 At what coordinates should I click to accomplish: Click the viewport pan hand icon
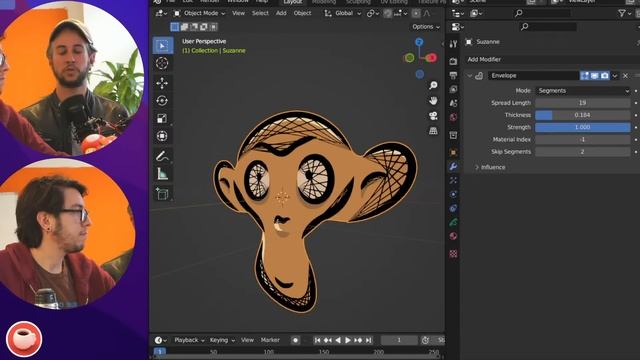pos(433,100)
